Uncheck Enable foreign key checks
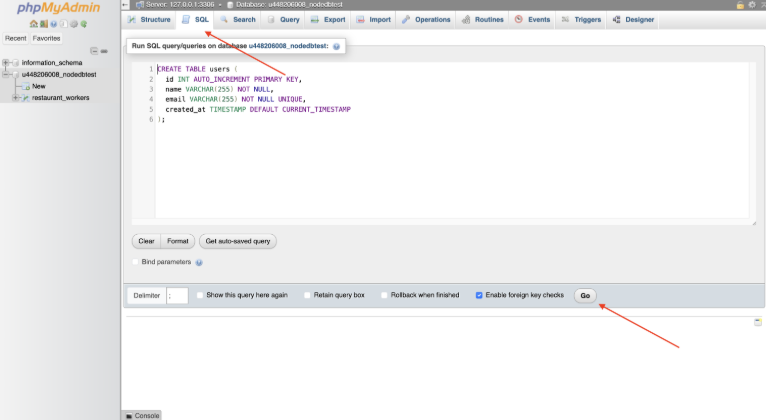The height and width of the screenshot is (420, 766). pyautogui.click(x=479, y=295)
